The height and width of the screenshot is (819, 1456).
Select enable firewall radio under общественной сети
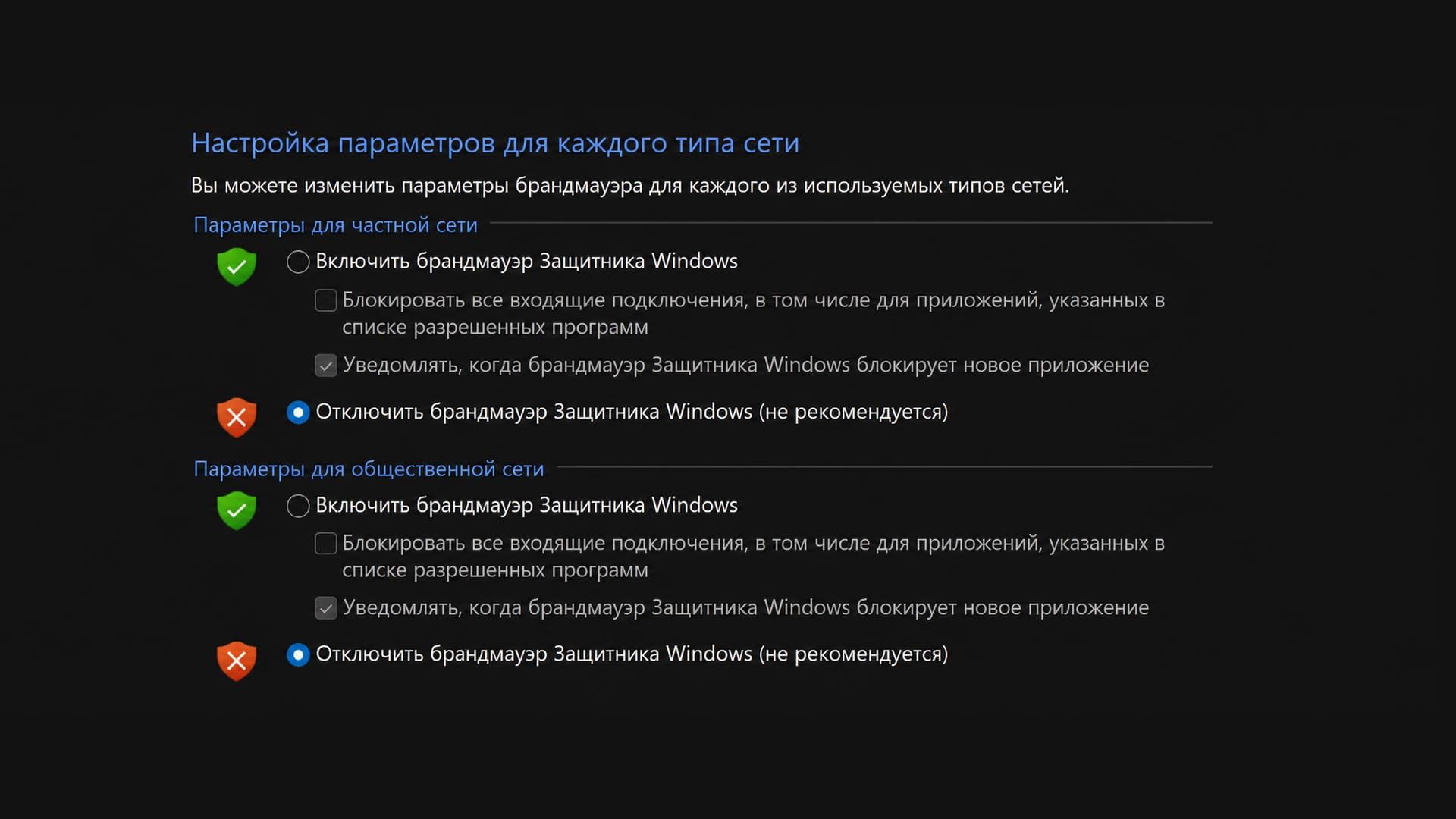(x=298, y=506)
